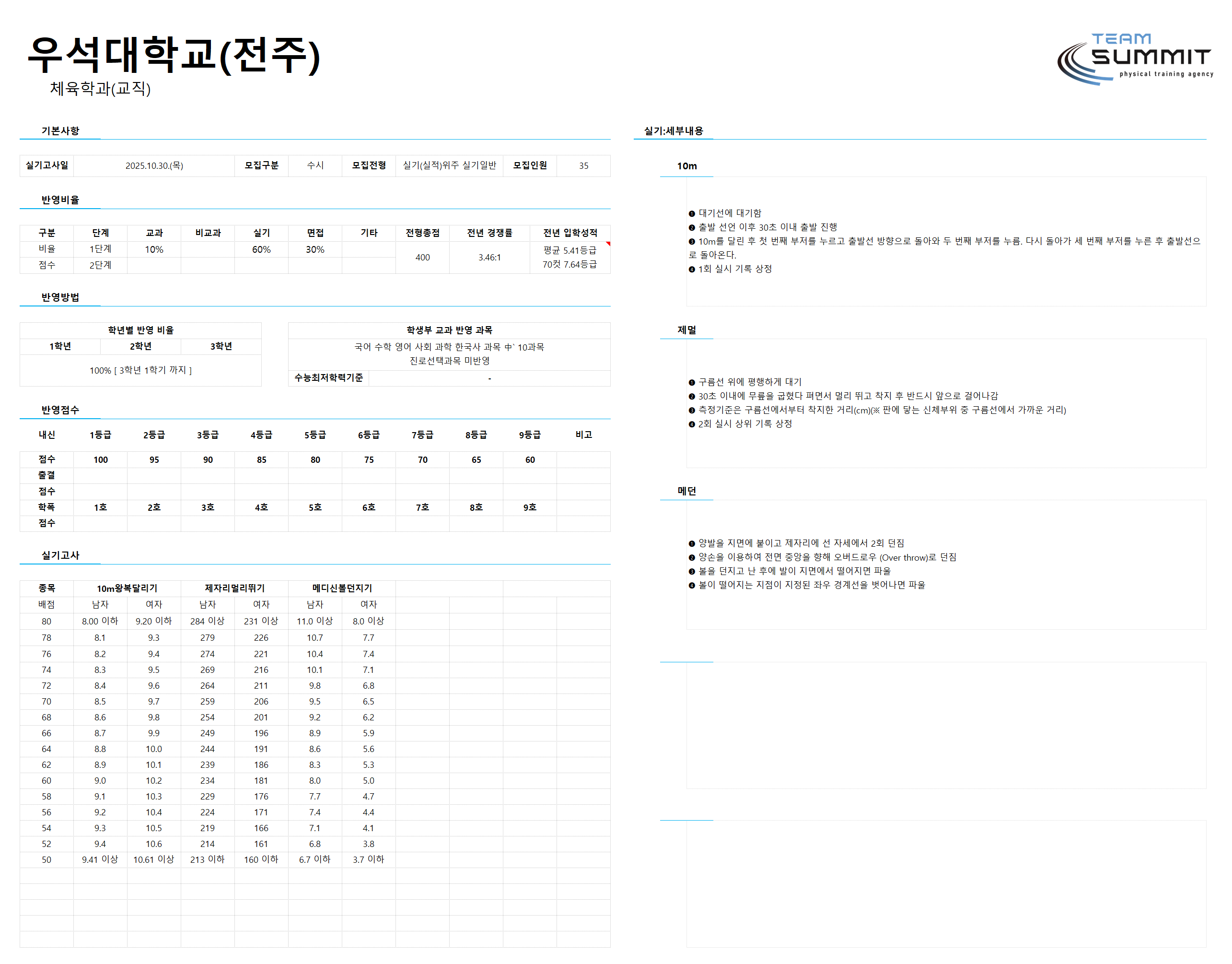
Task: Click the 10m왕복달리기 column header
Action: 127,588
